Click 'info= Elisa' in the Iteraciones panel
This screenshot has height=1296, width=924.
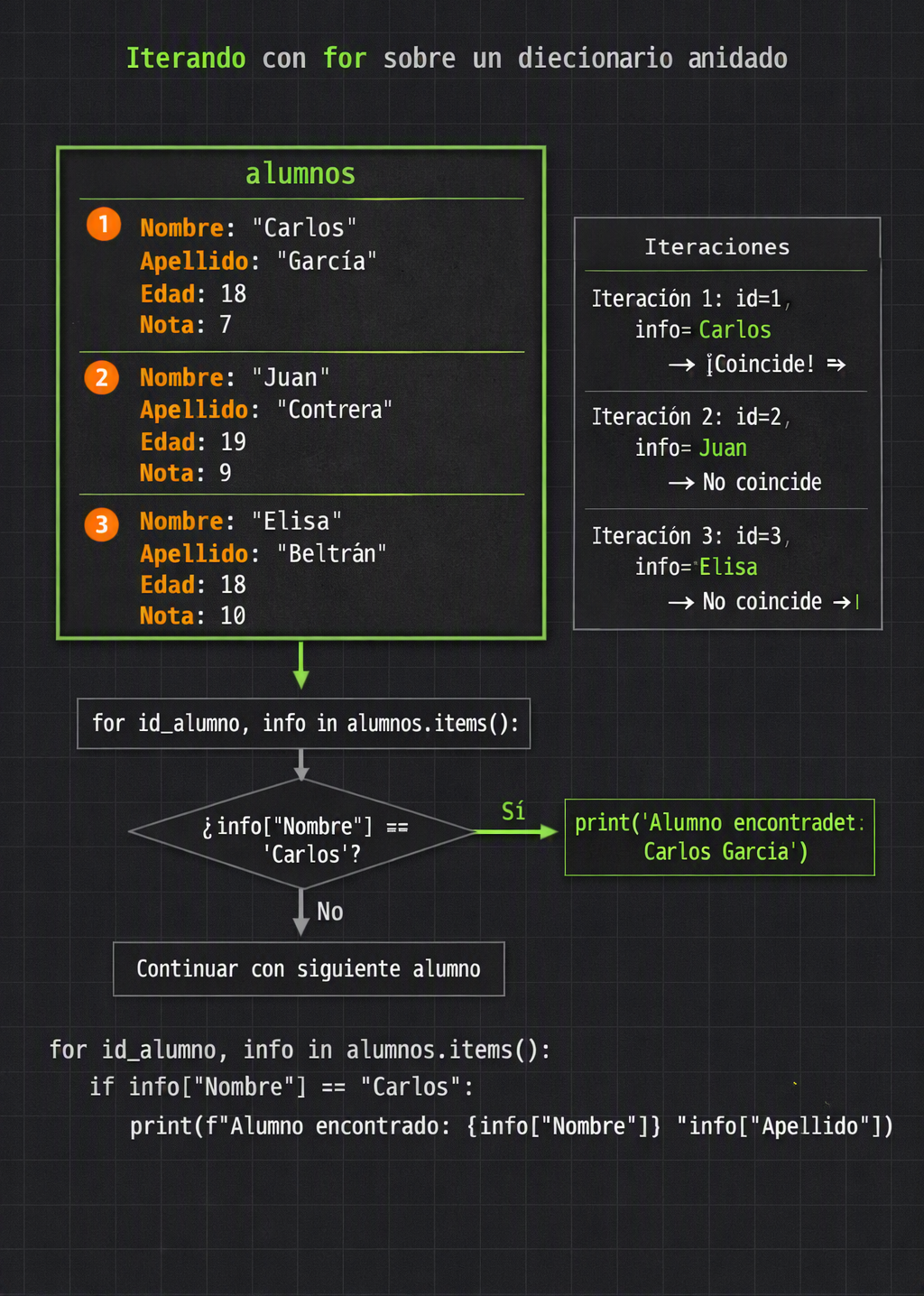697,567
